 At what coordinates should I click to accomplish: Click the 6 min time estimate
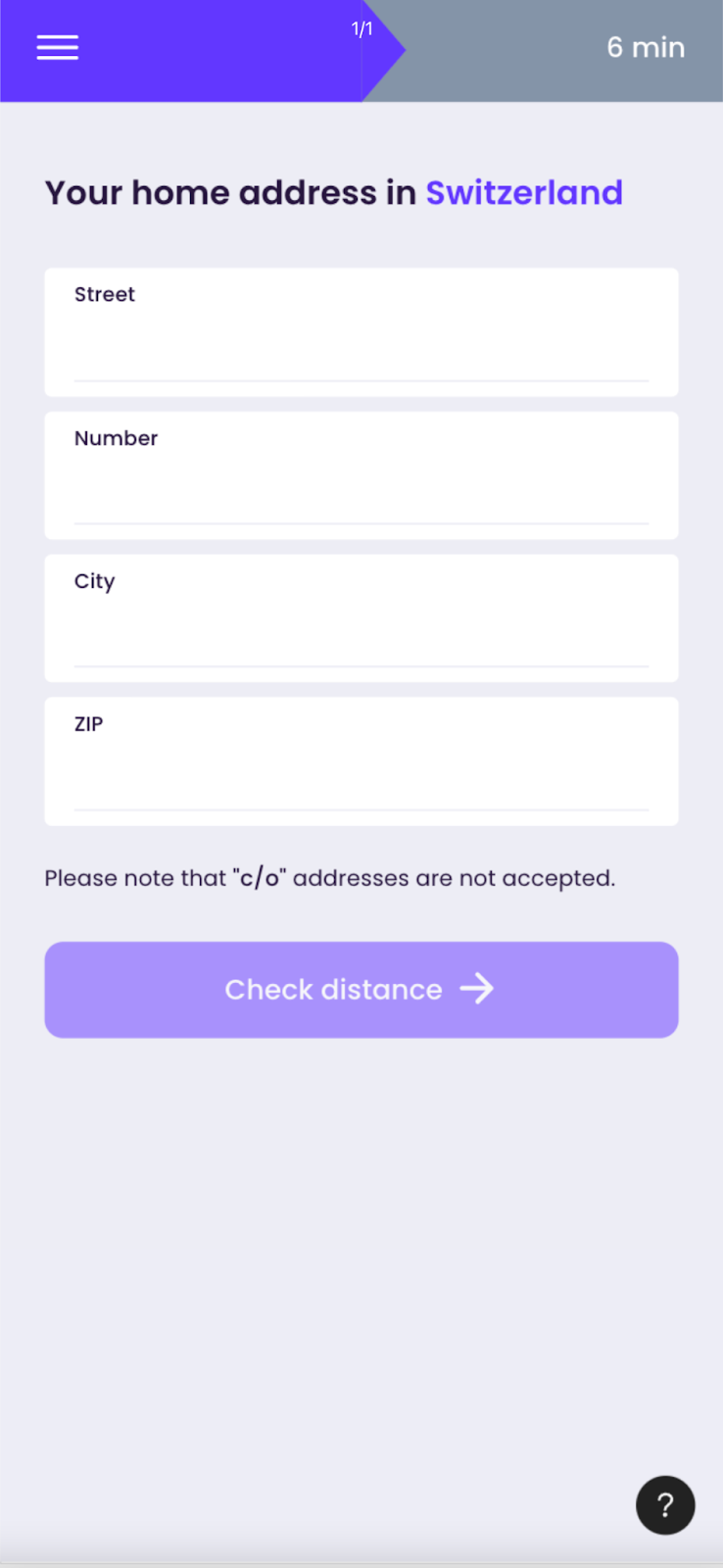[x=646, y=47]
